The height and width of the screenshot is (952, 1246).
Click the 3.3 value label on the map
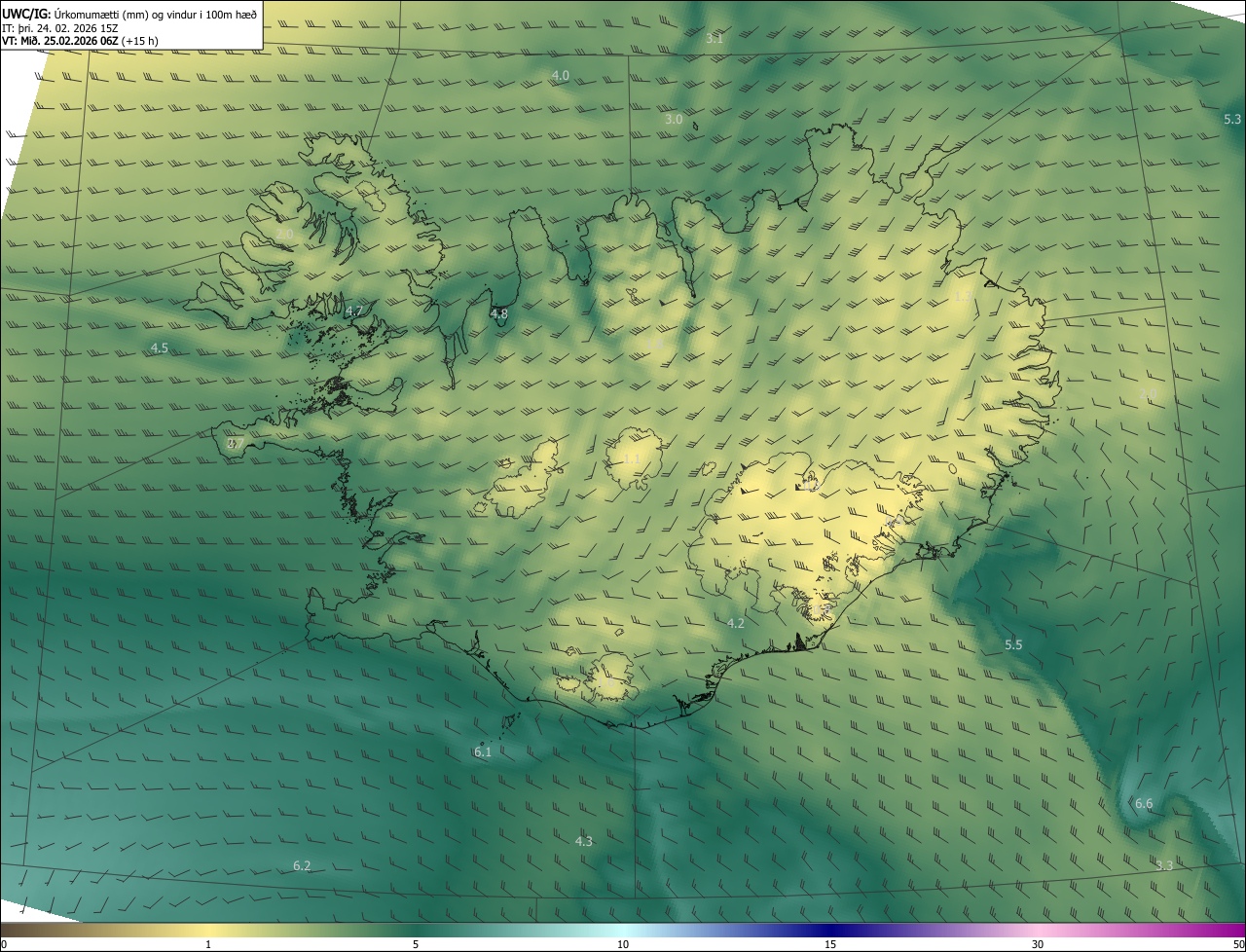(x=1164, y=865)
